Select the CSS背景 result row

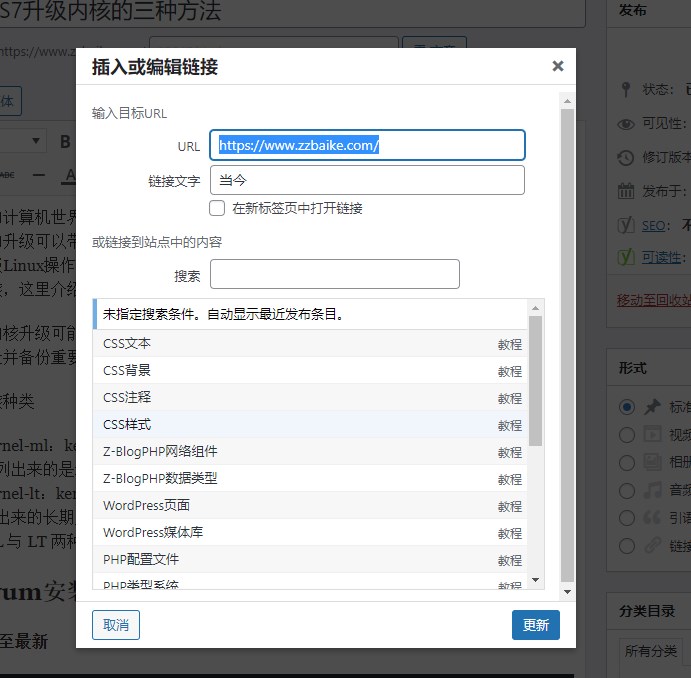coord(310,370)
